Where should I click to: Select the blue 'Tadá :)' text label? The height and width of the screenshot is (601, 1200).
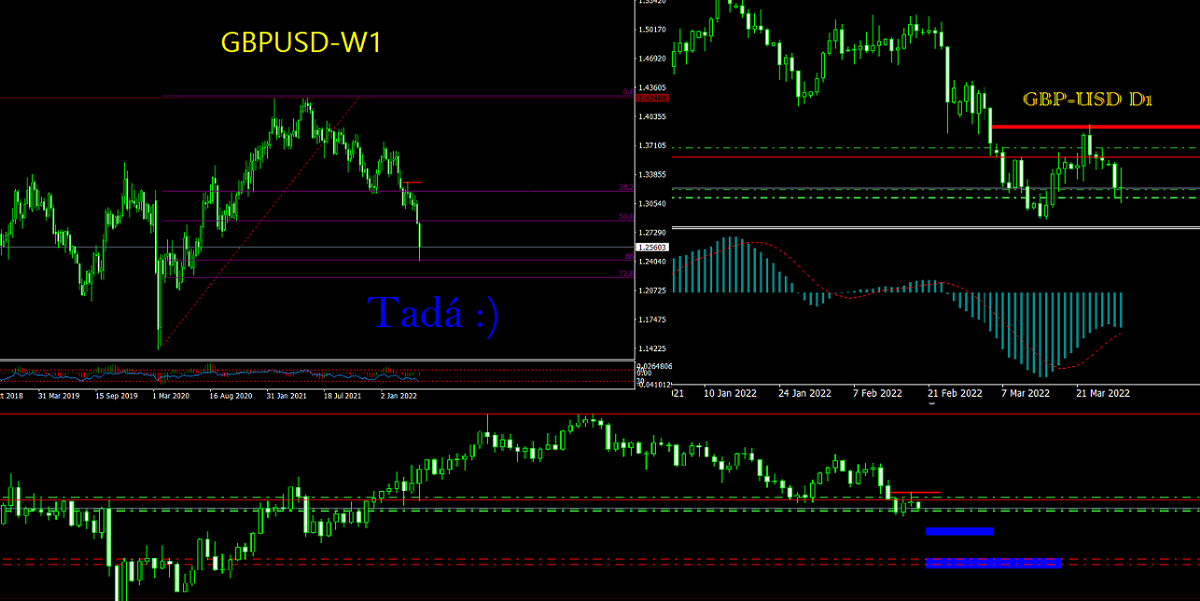(x=434, y=313)
